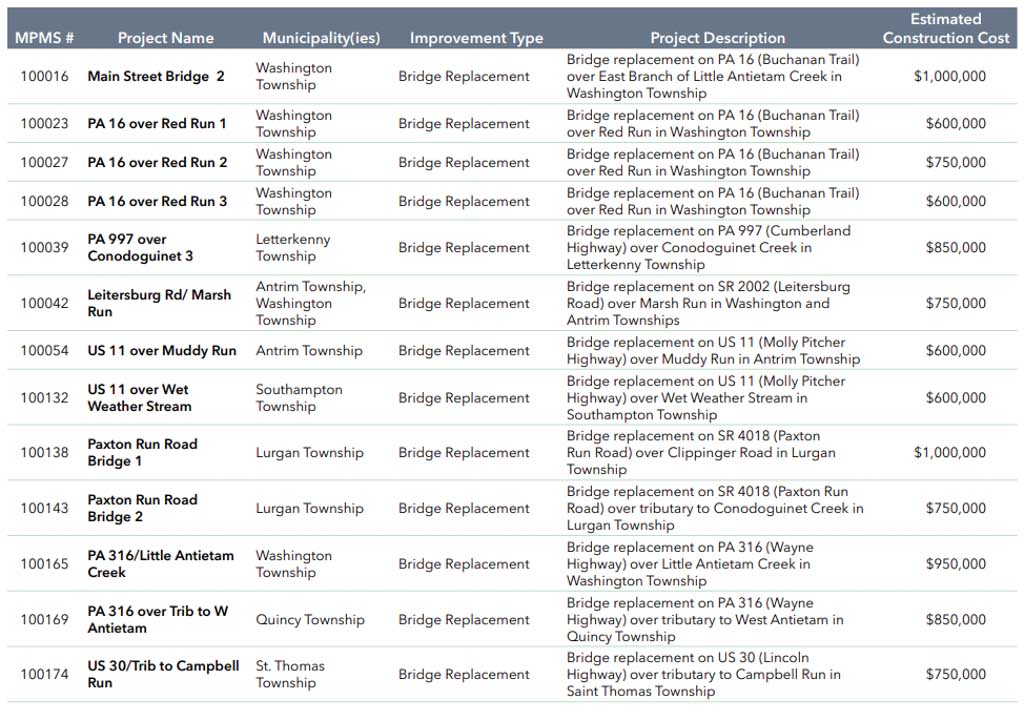Viewport: 1024px width, 720px height.
Task: Select the Quincy Township municipality cell
Action: pyautogui.click(x=310, y=620)
